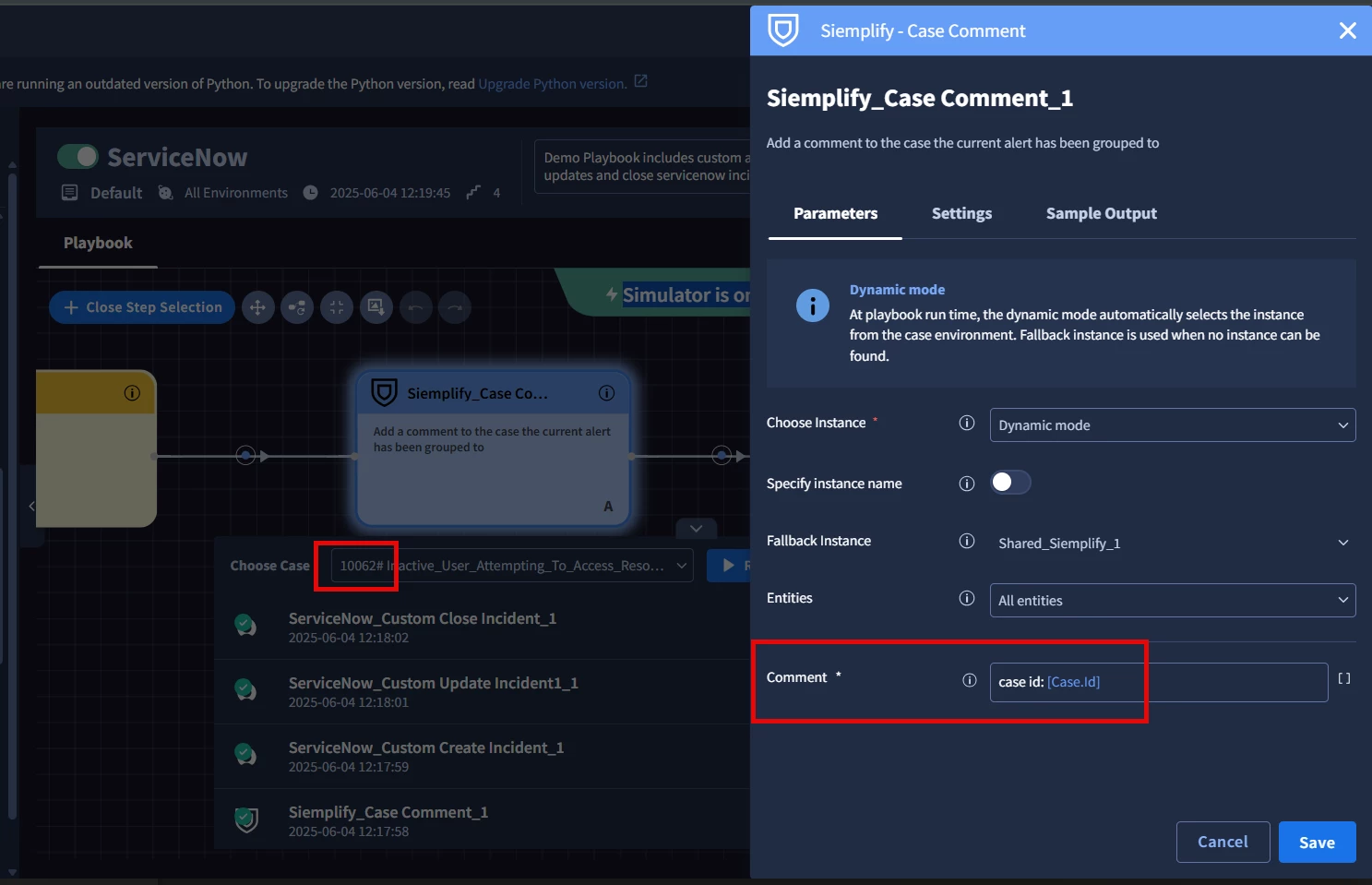Click the clock icon by modification date

coord(311,192)
